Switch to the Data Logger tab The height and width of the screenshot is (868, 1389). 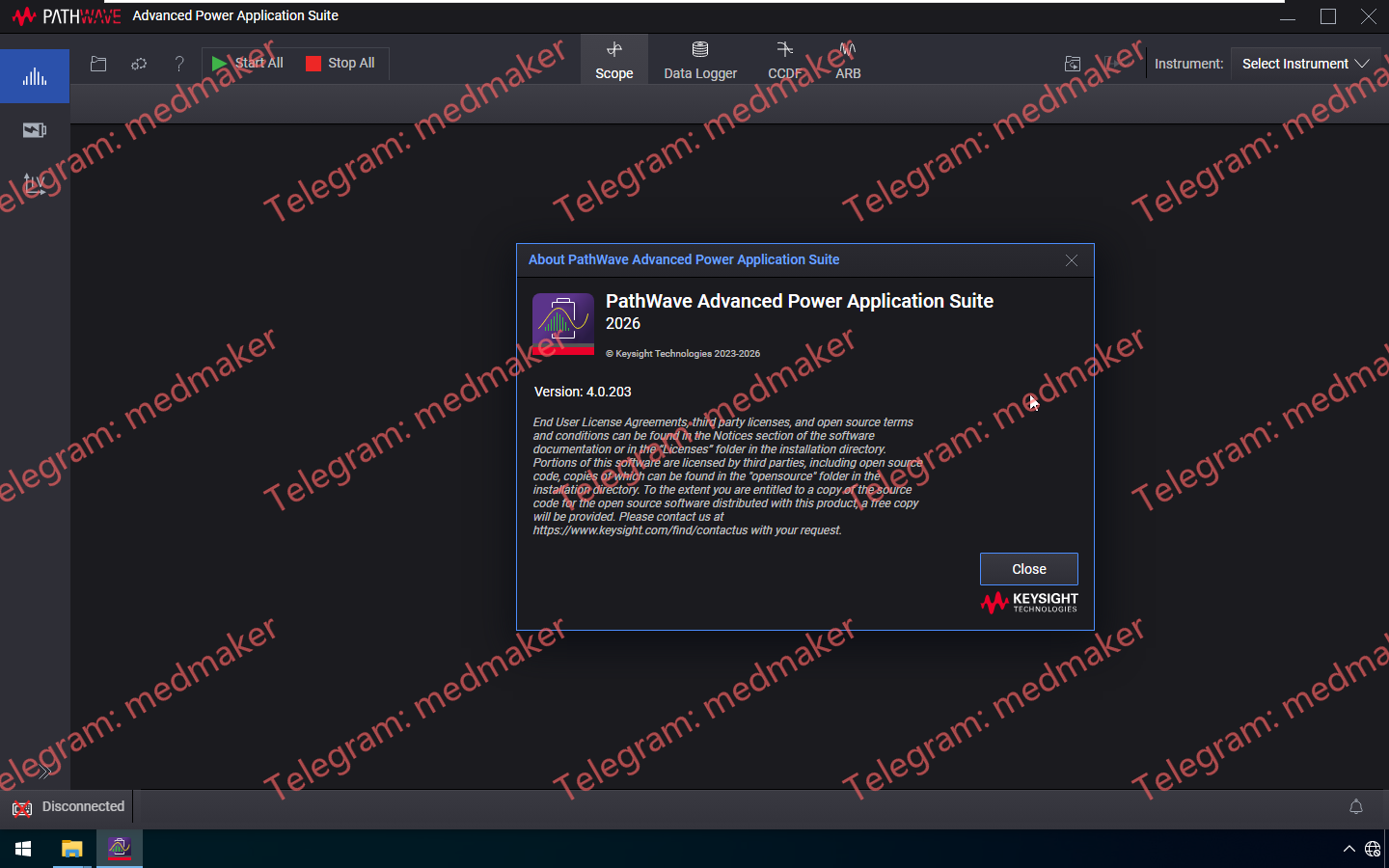tap(700, 60)
